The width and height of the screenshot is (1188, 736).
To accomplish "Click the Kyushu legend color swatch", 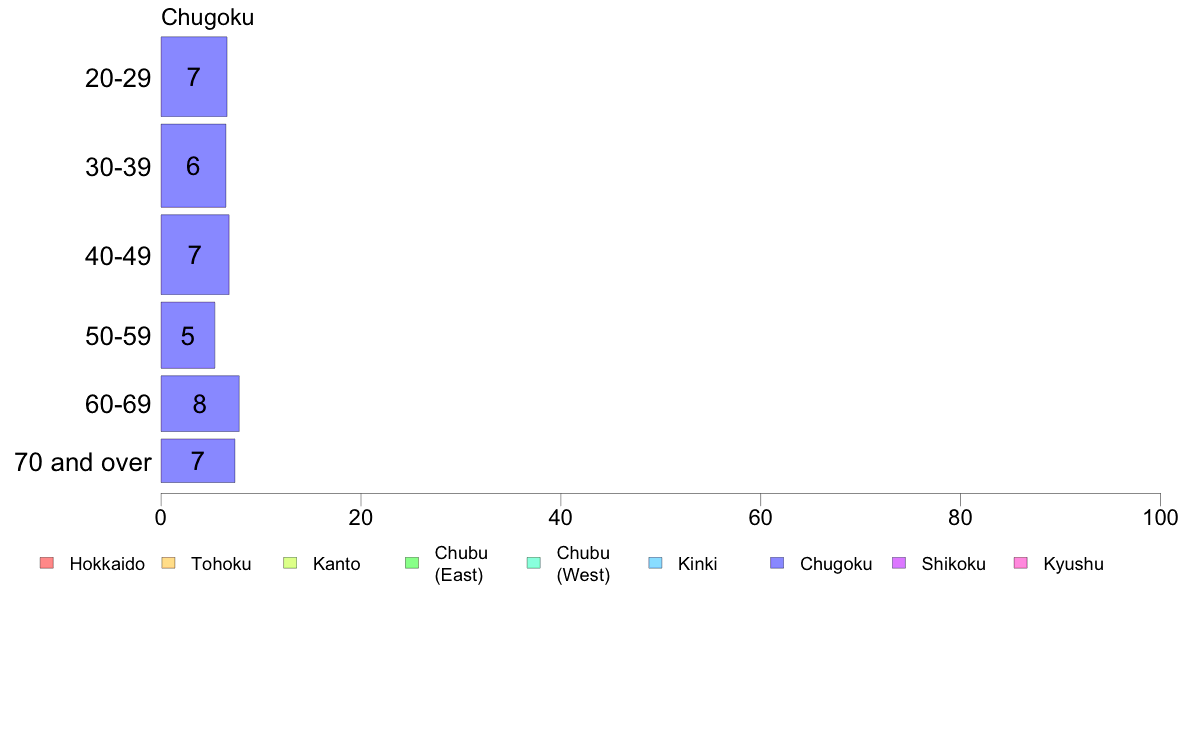I will [x=1021, y=562].
